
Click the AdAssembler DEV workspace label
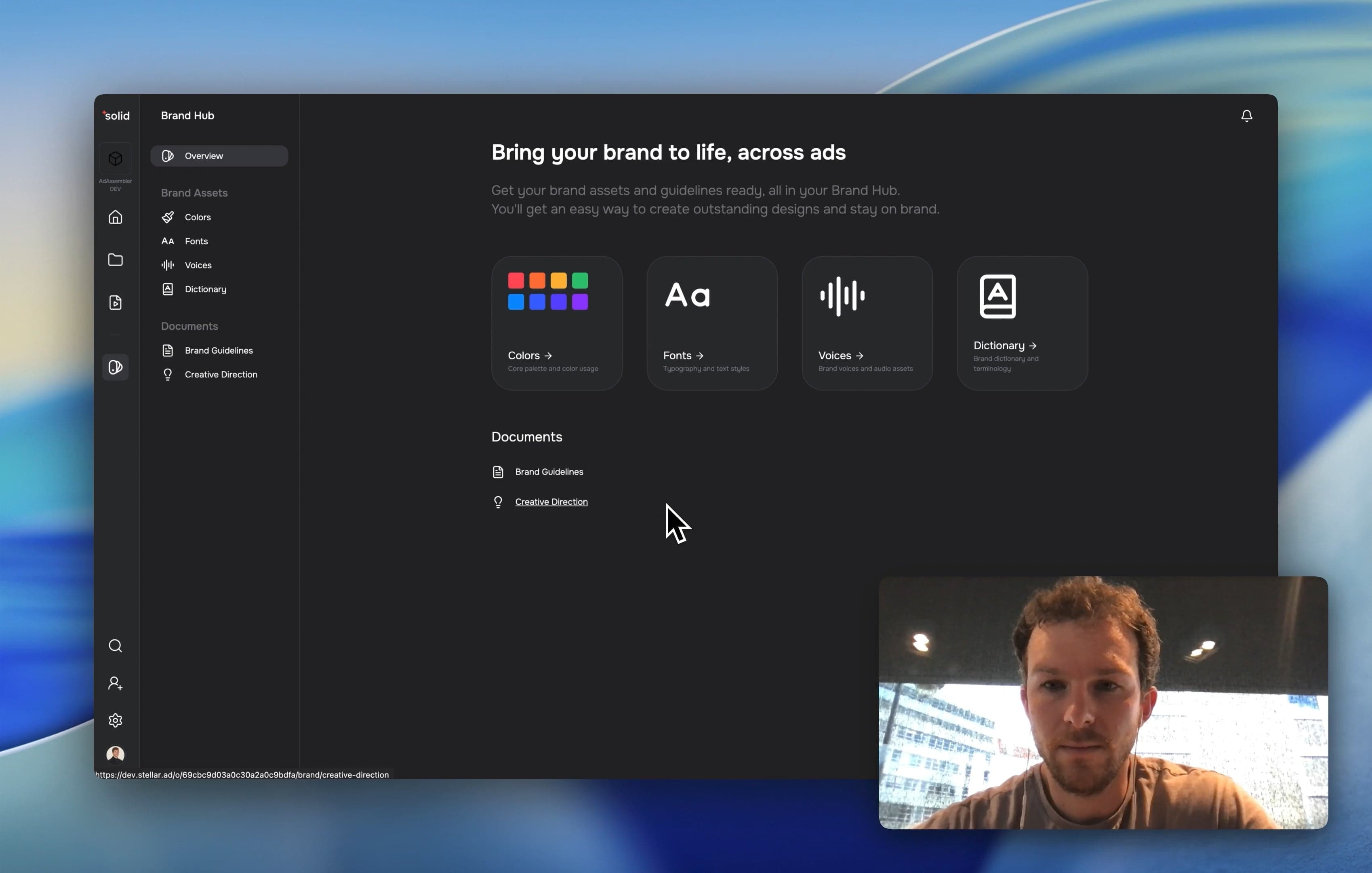(116, 185)
